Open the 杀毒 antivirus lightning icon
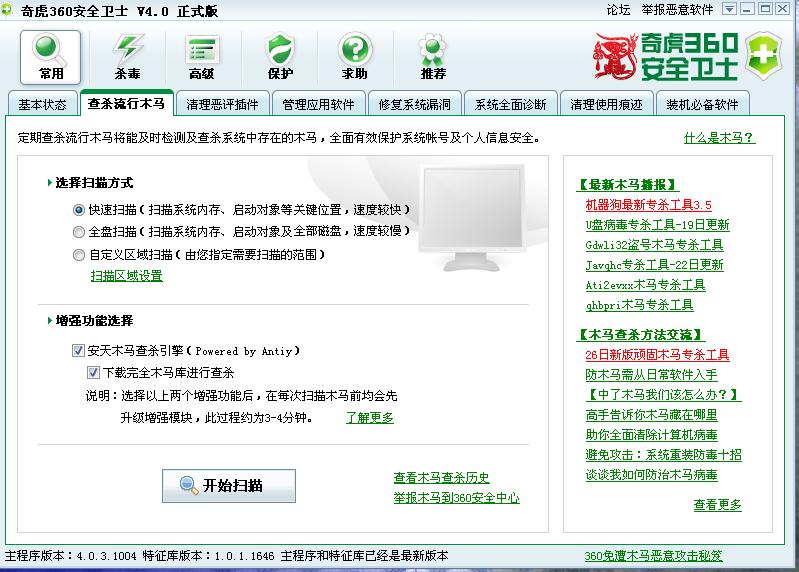 (x=127, y=57)
